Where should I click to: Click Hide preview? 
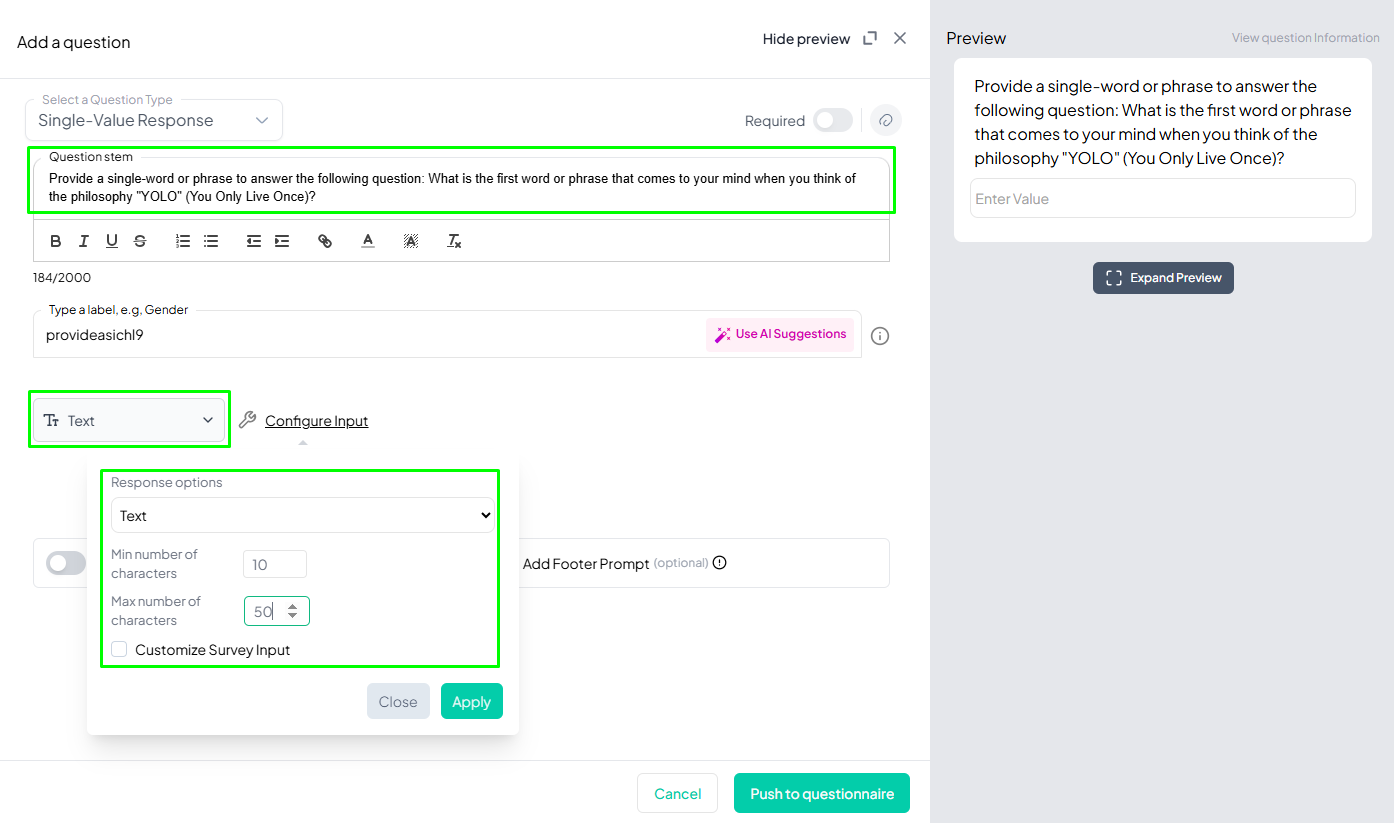806,39
